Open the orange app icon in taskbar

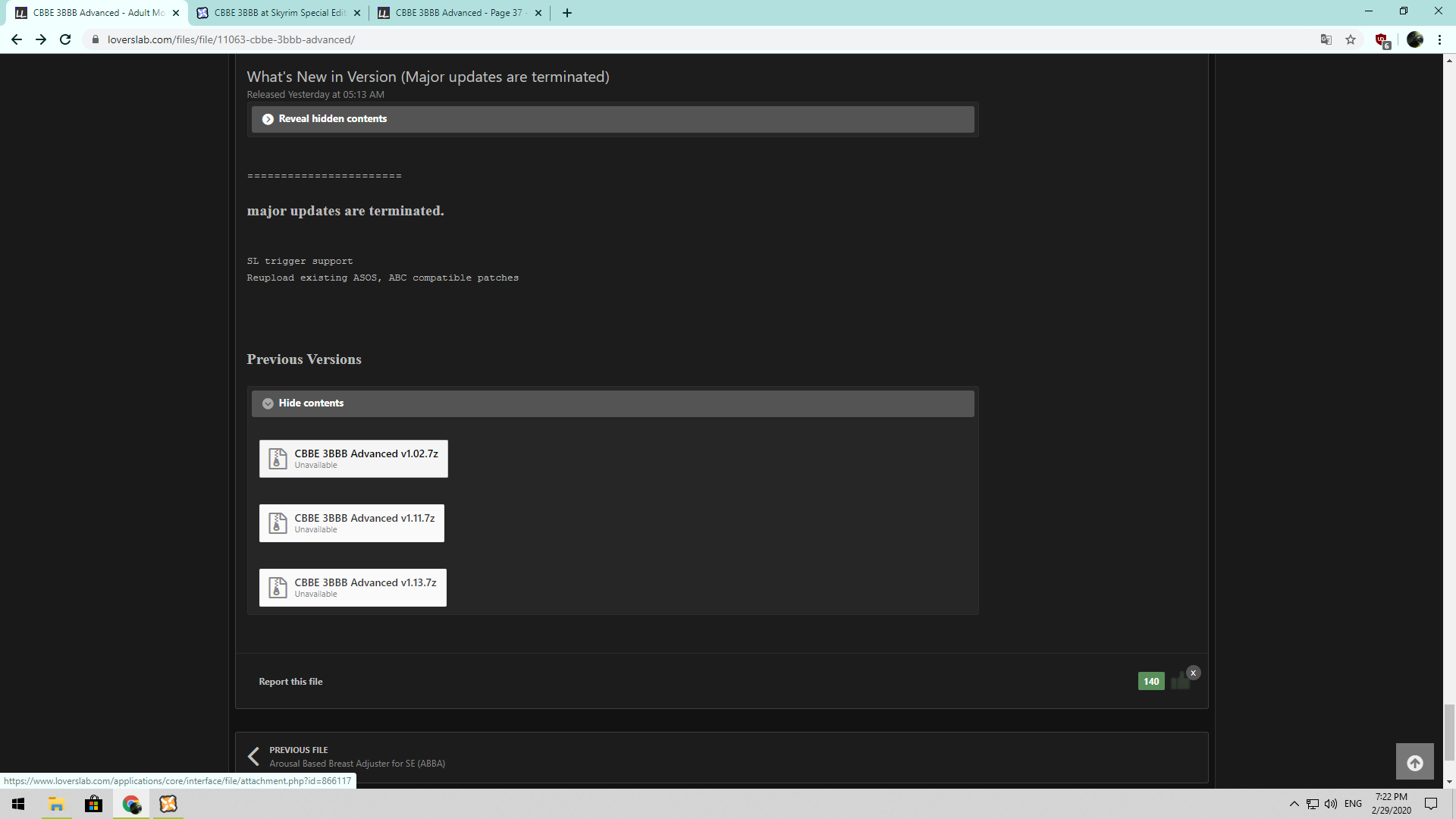tap(168, 804)
